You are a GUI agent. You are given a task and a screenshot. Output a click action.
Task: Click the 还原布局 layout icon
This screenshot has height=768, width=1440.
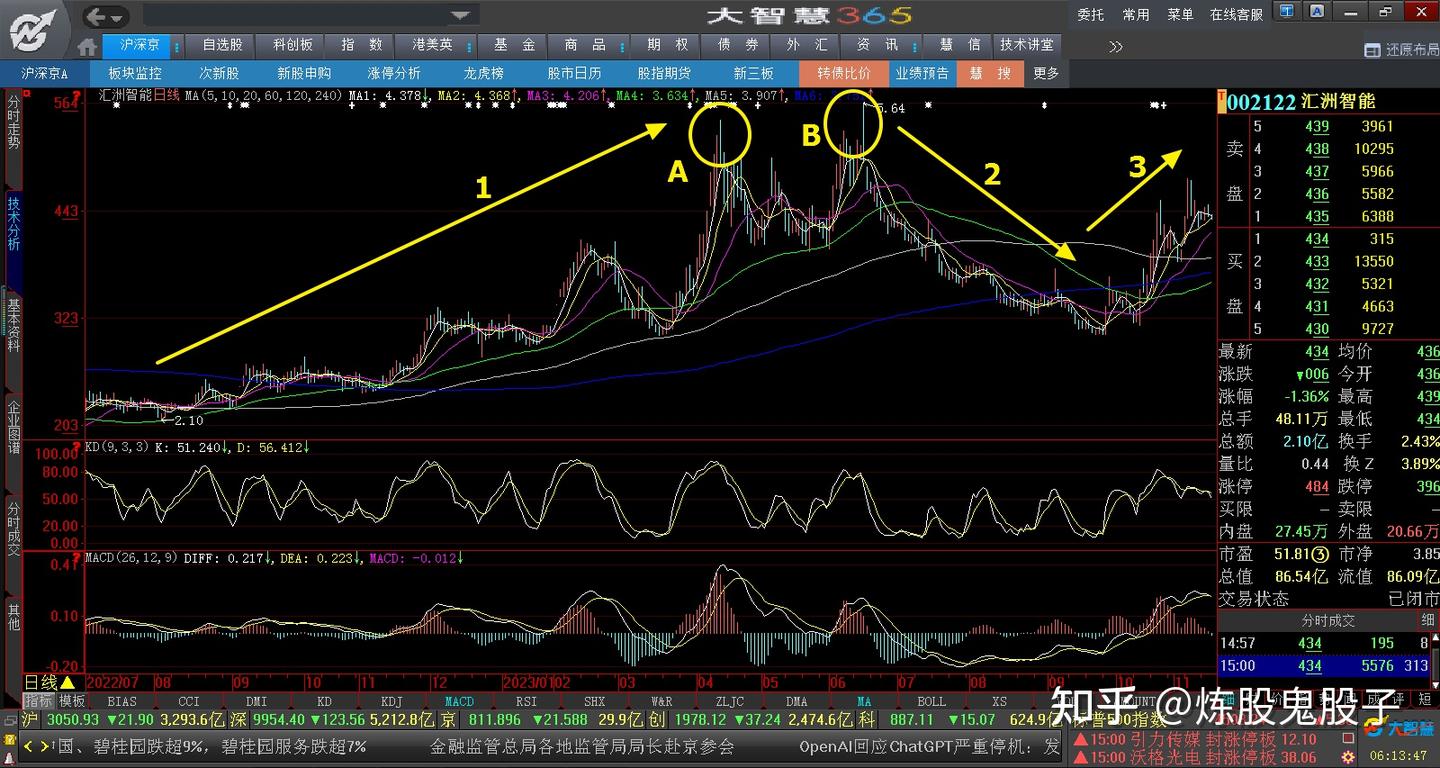[x=1402, y=50]
